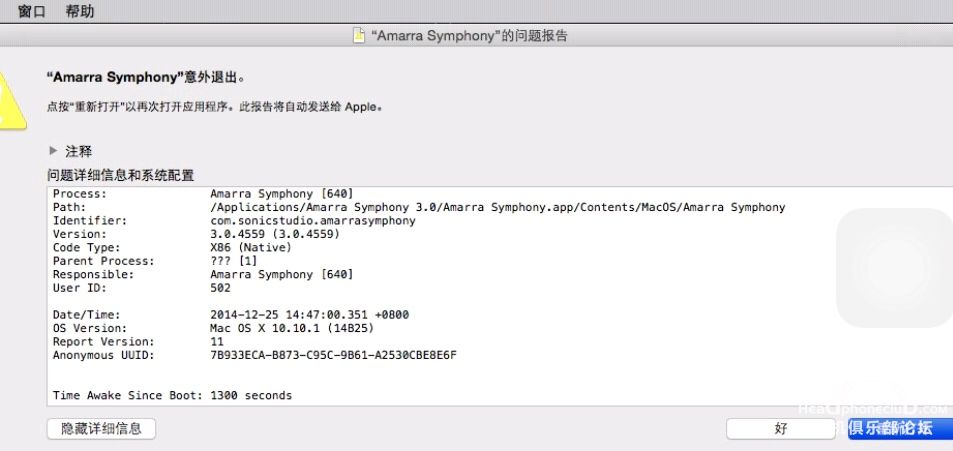Click the 点按"重新打开" description sentence

[215, 106]
